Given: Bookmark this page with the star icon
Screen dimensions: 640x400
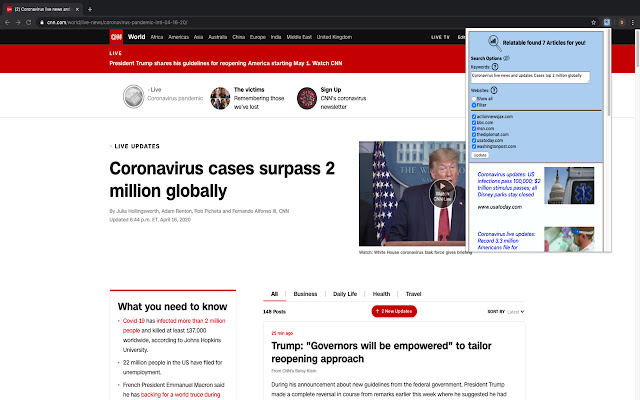Looking at the screenshot, I should [592, 21].
